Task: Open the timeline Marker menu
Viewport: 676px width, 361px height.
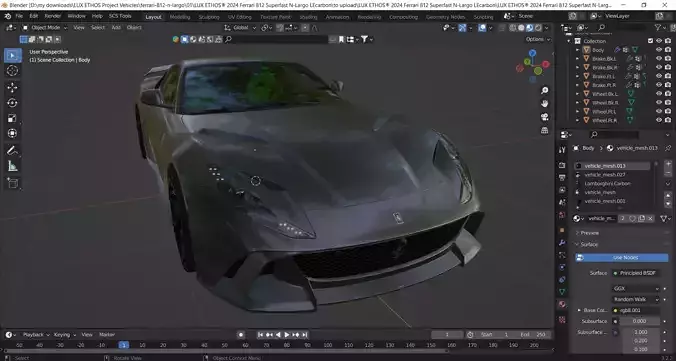Action: [107, 335]
